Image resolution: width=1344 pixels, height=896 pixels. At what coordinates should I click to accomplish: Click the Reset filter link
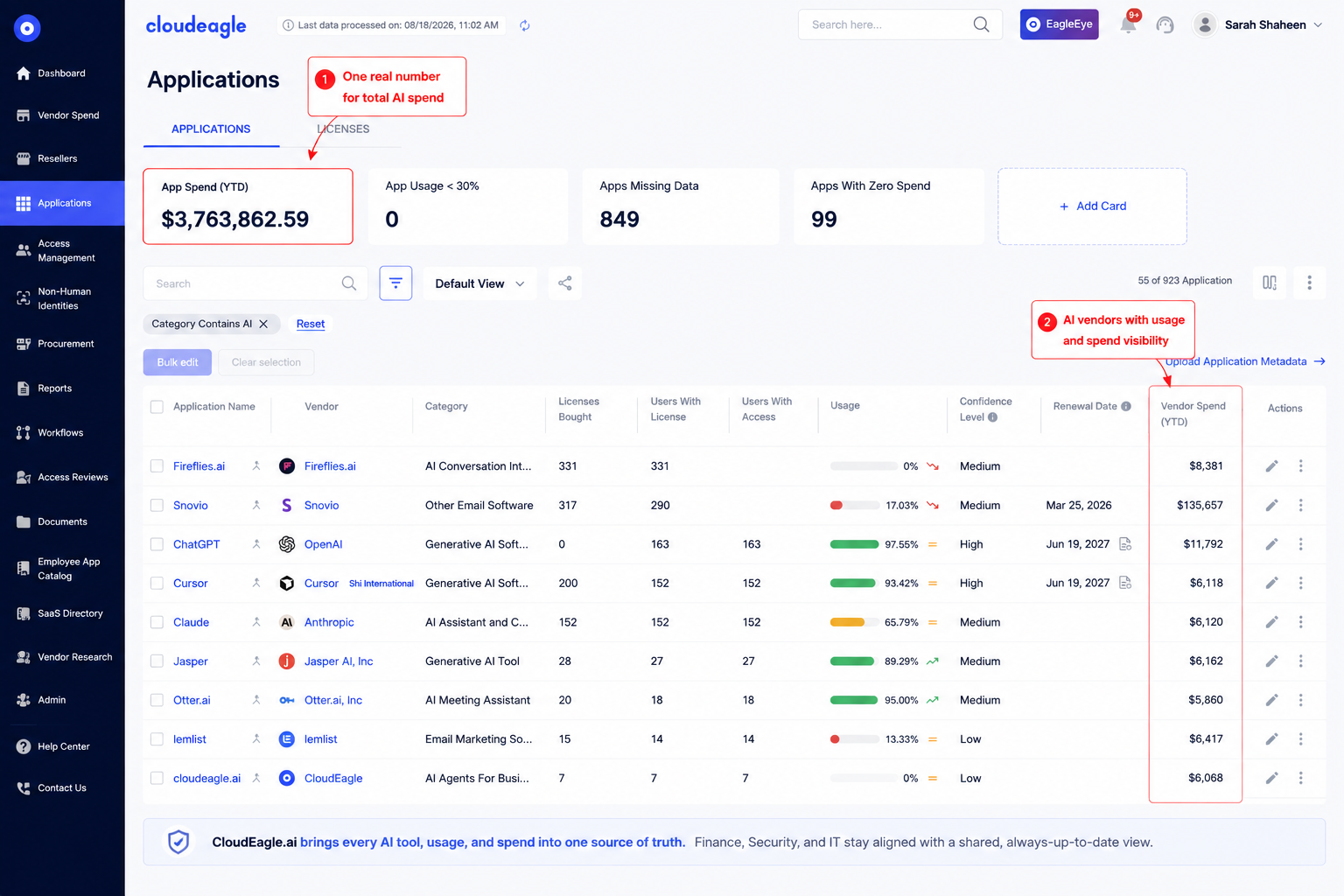pos(311,324)
